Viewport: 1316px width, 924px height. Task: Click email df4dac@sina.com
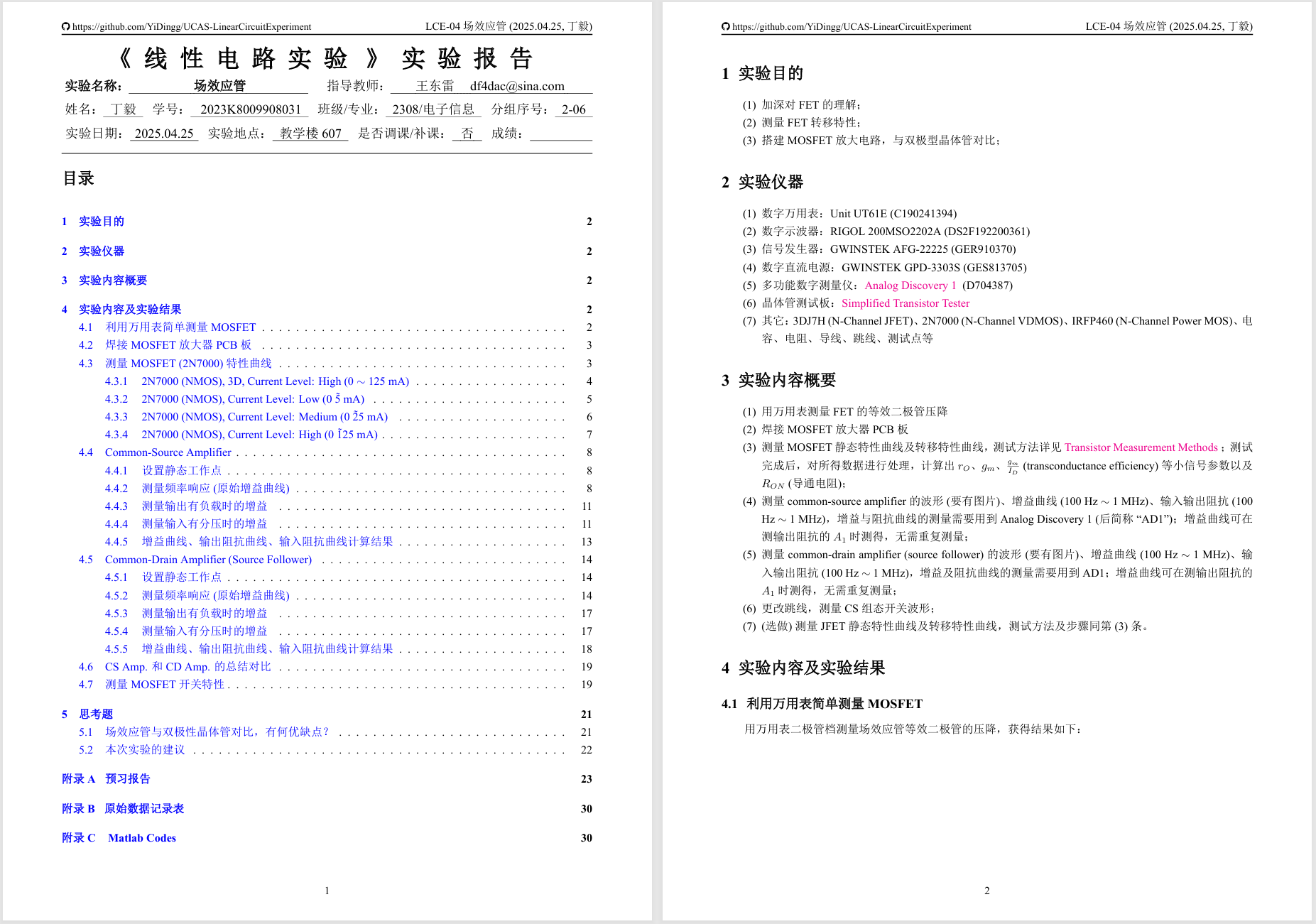tap(517, 87)
